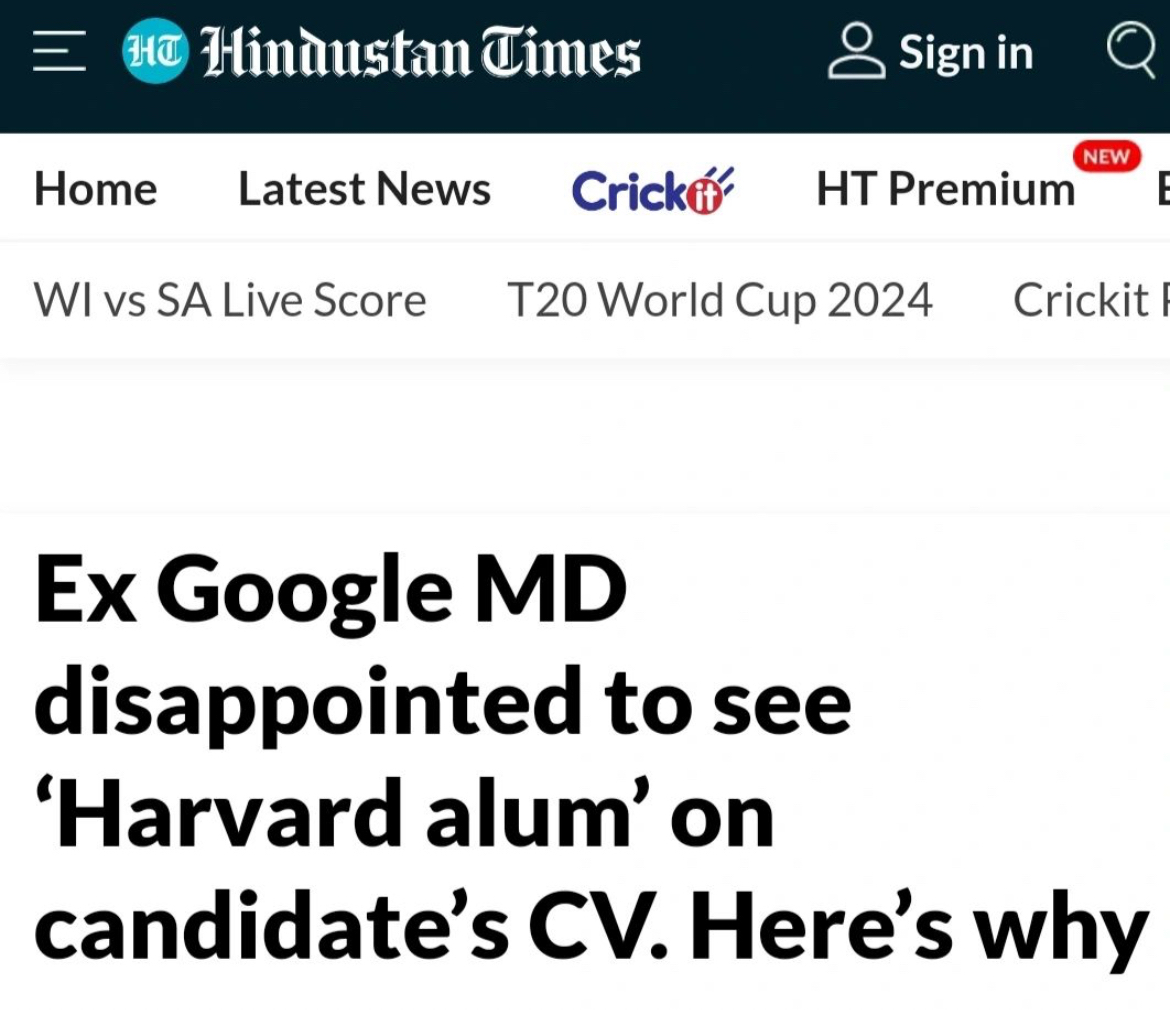The height and width of the screenshot is (1010, 1170).
Task: Select the cut-off tab after HT Premium
Action: coord(1162,189)
